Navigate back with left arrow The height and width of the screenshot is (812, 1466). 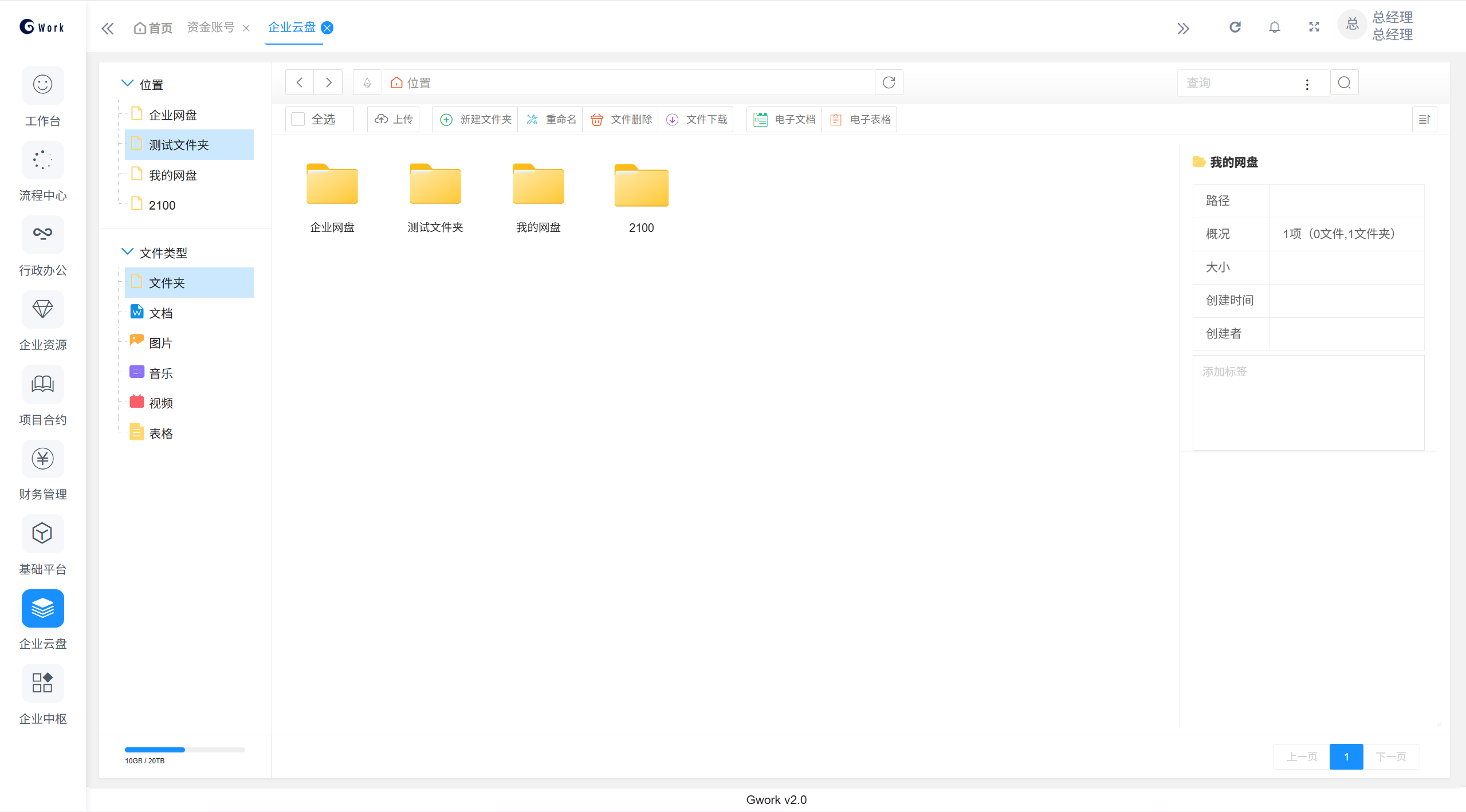(300, 83)
